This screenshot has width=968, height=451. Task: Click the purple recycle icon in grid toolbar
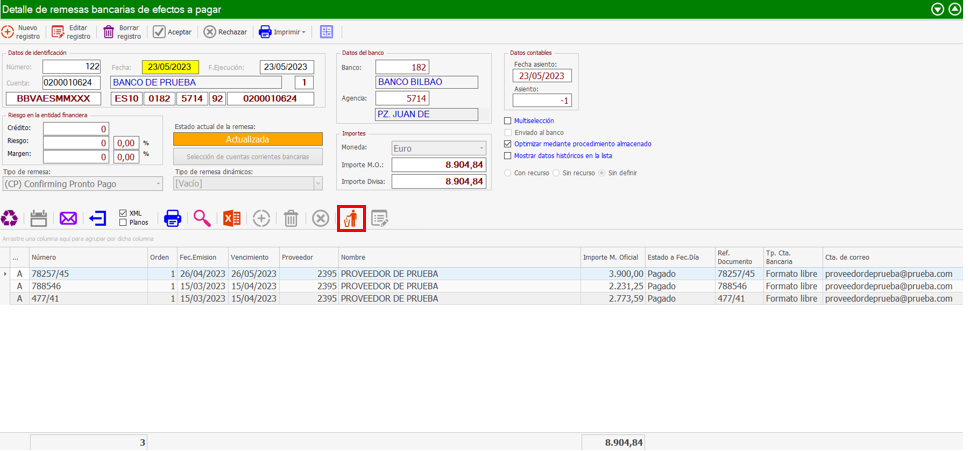click(x=10, y=218)
